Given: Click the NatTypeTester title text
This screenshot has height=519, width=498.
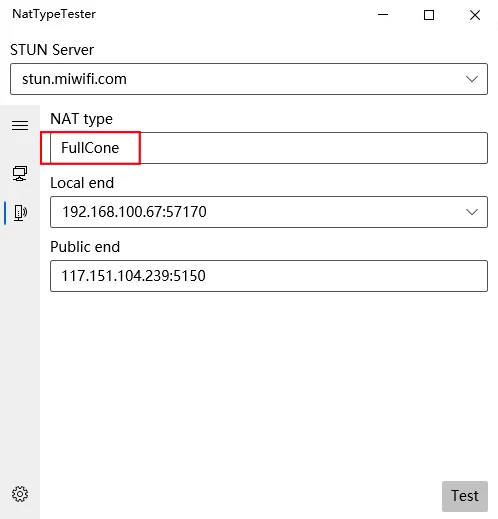Looking at the screenshot, I should click(54, 14).
